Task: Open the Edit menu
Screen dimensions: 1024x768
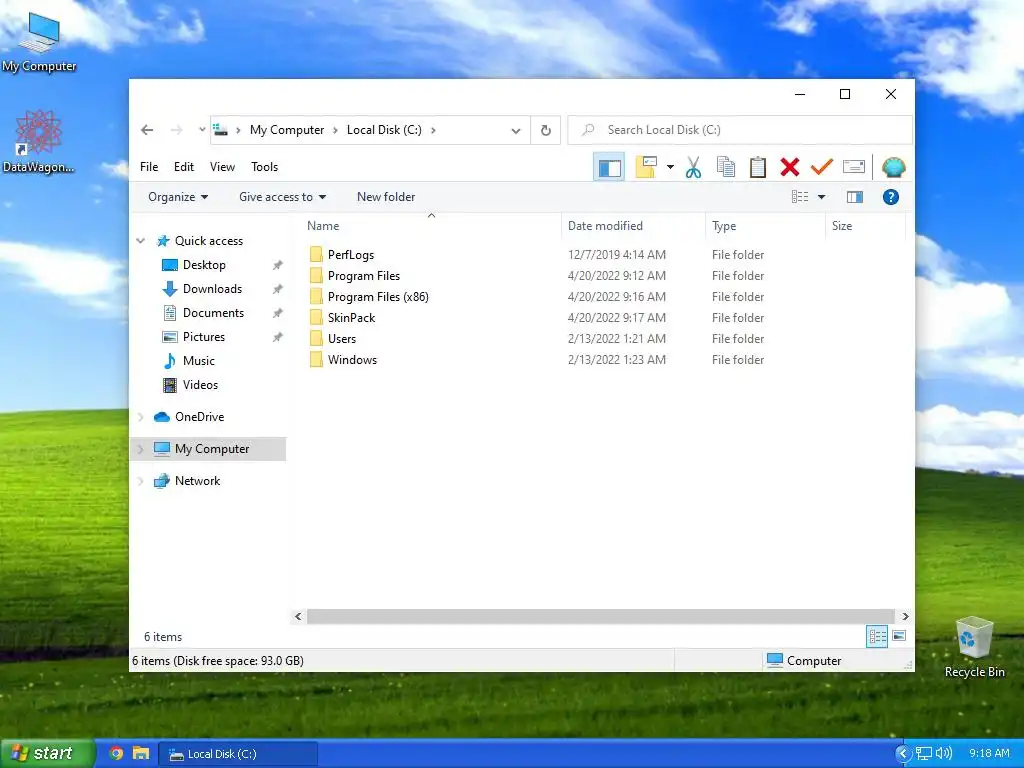Action: pos(184,167)
